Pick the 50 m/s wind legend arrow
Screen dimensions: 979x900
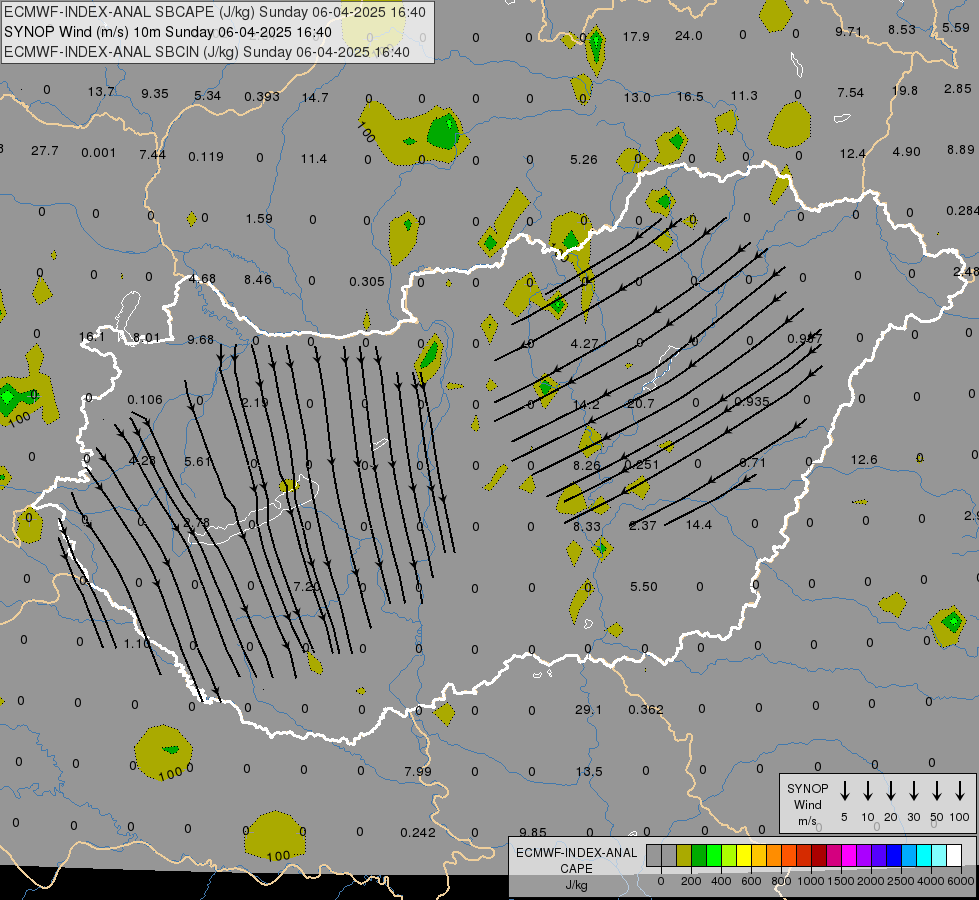[937, 791]
